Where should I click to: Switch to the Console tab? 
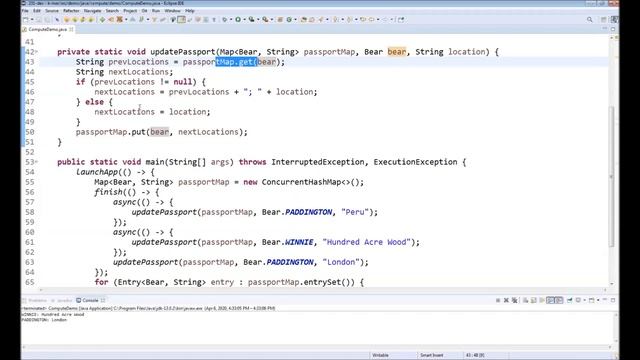pos(90,300)
